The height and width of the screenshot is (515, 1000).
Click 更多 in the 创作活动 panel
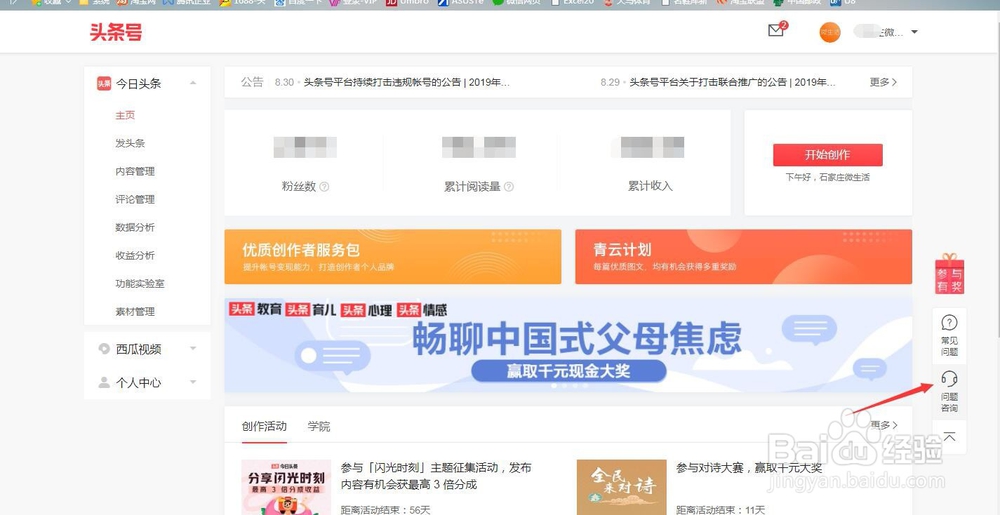(x=883, y=424)
